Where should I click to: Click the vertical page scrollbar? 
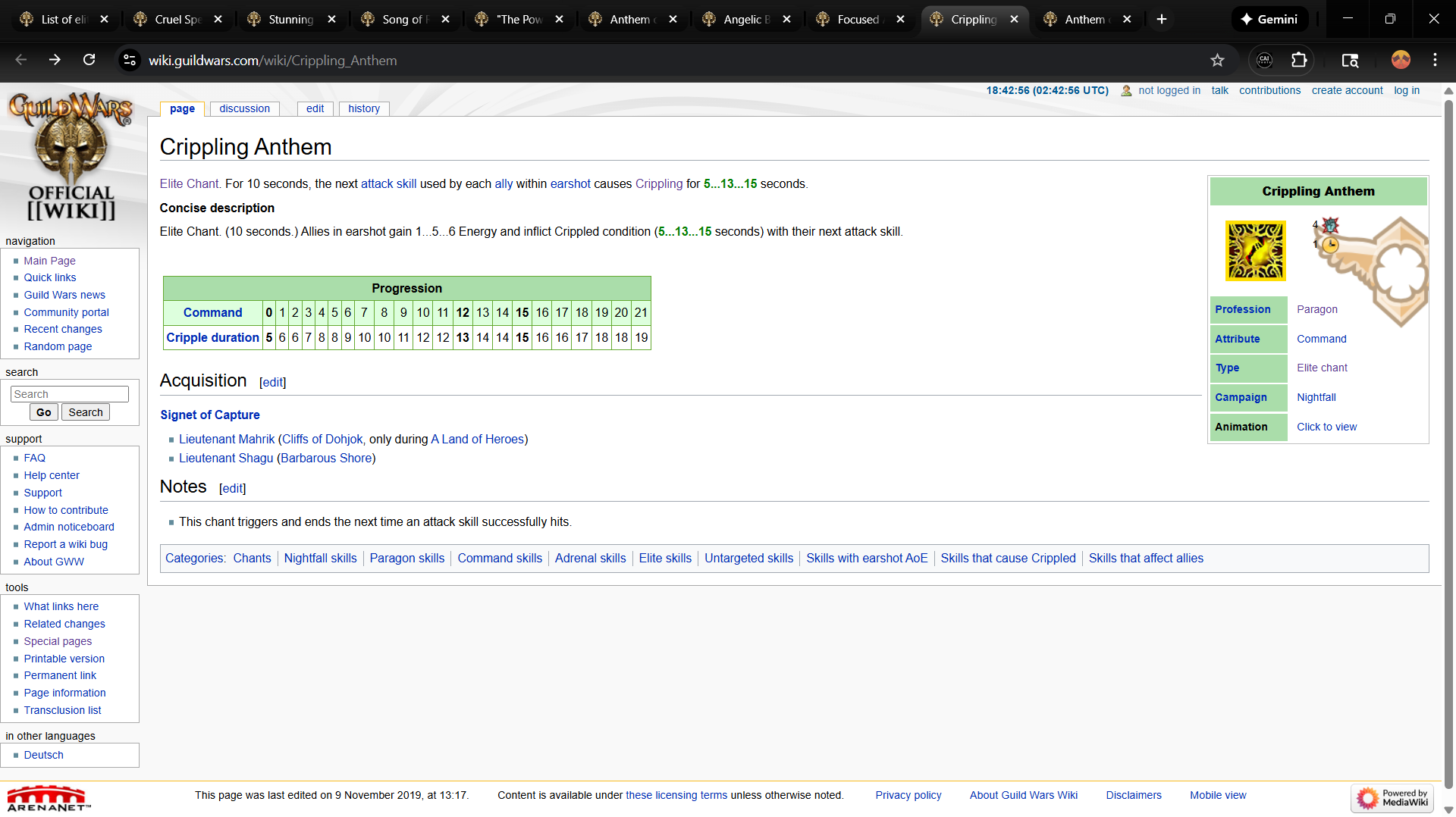tap(1448, 443)
